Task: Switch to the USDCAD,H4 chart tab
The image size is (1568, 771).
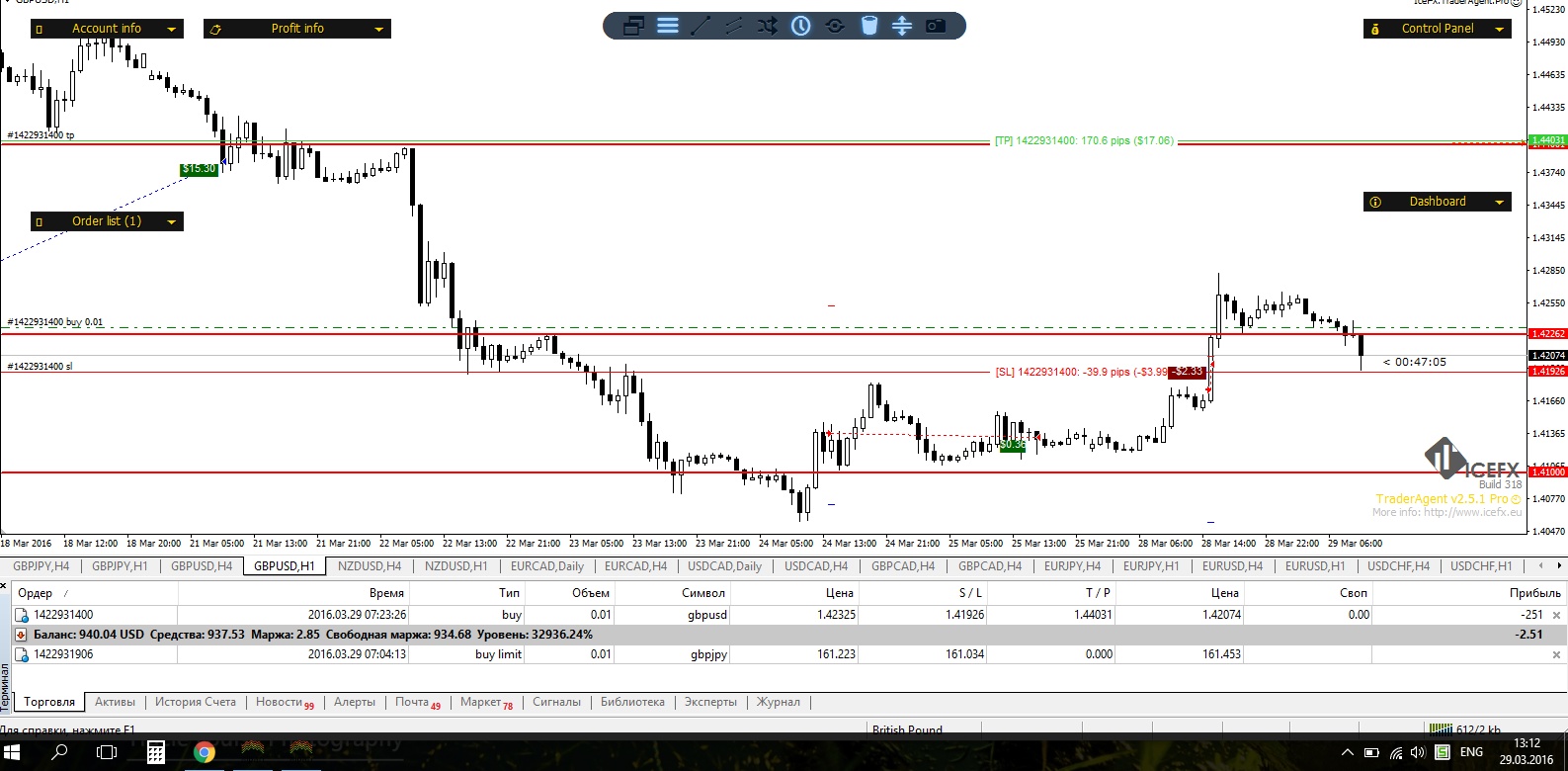Action: click(x=816, y=566)
